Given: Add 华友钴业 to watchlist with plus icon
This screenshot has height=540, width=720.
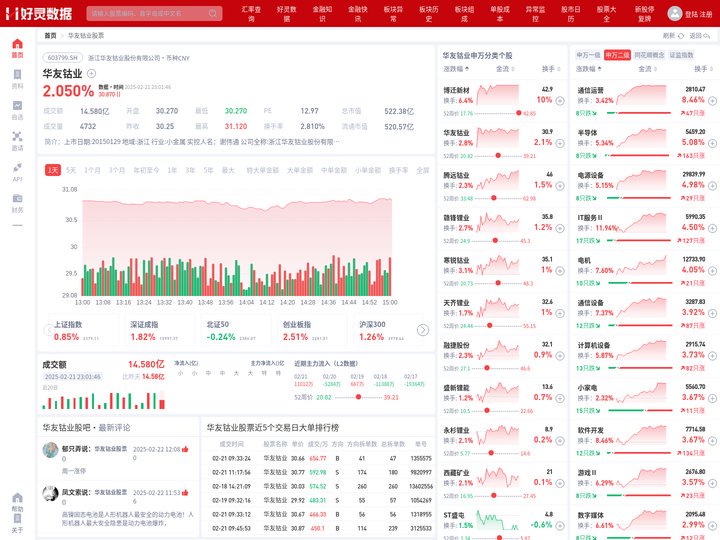Looking at the screenshot, I should pos(91,73).
